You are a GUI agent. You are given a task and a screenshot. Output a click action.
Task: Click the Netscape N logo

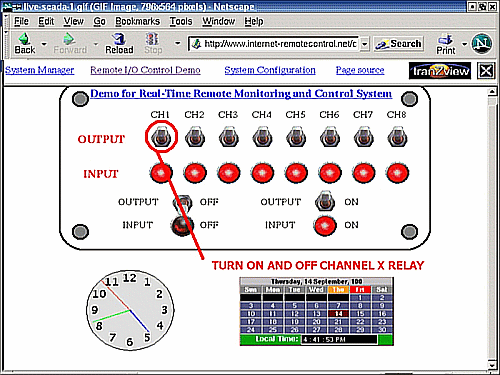point(482,44)
